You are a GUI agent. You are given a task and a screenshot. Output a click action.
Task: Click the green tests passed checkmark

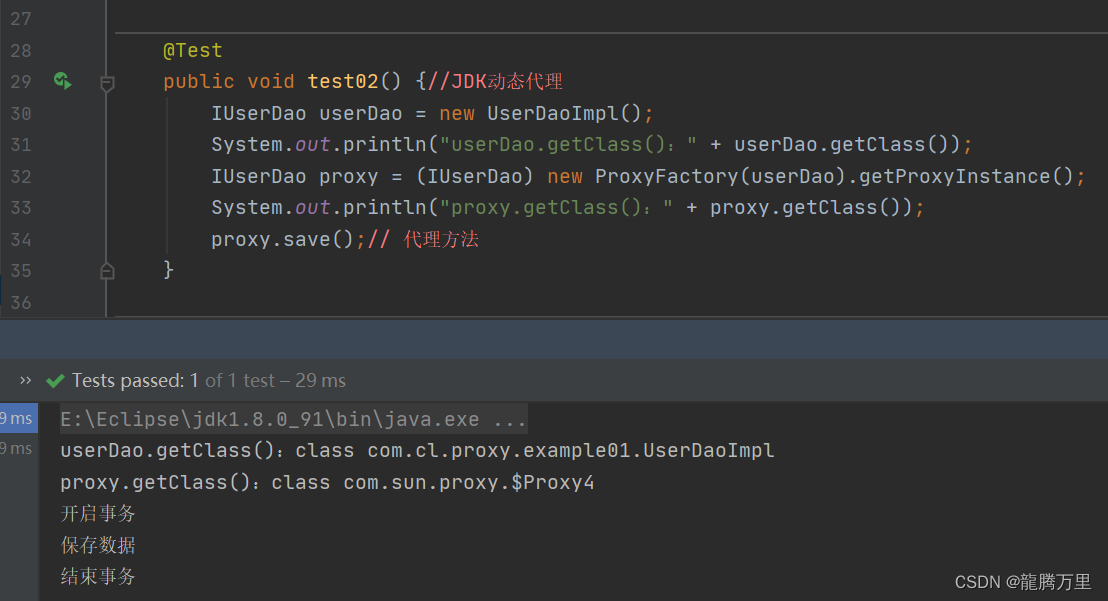(55, 381)
